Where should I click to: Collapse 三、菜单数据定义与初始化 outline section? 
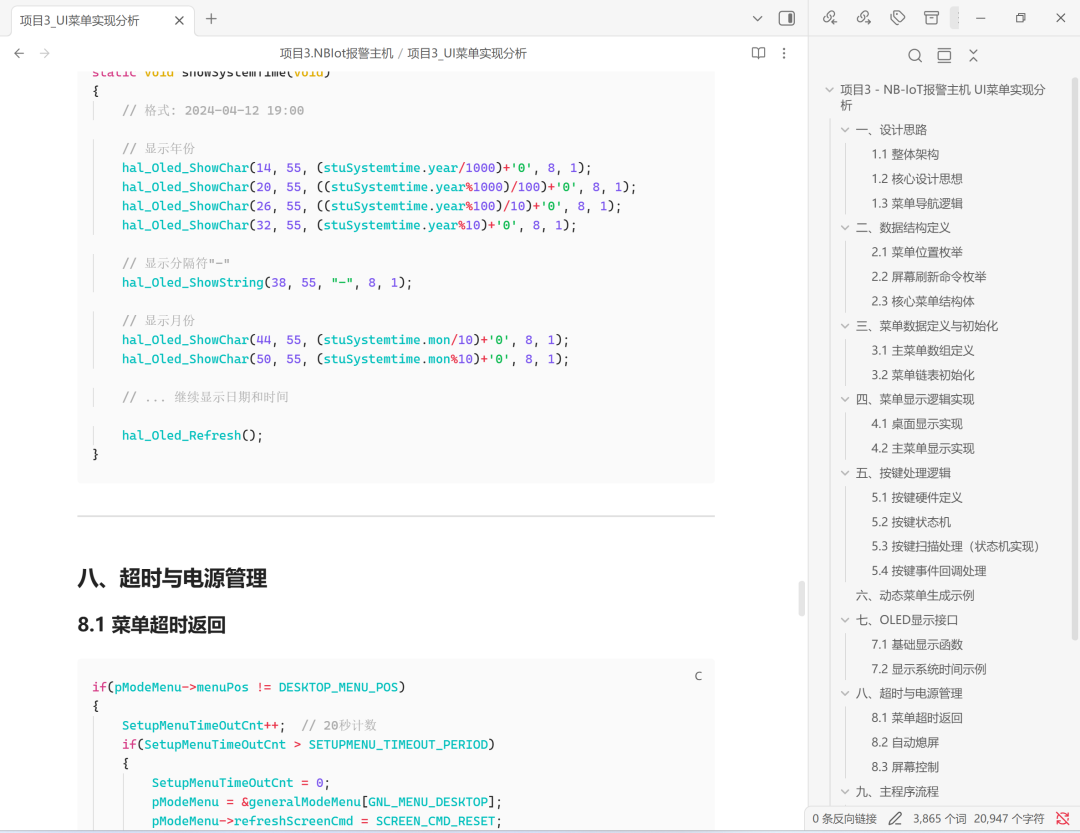(845, 326)
